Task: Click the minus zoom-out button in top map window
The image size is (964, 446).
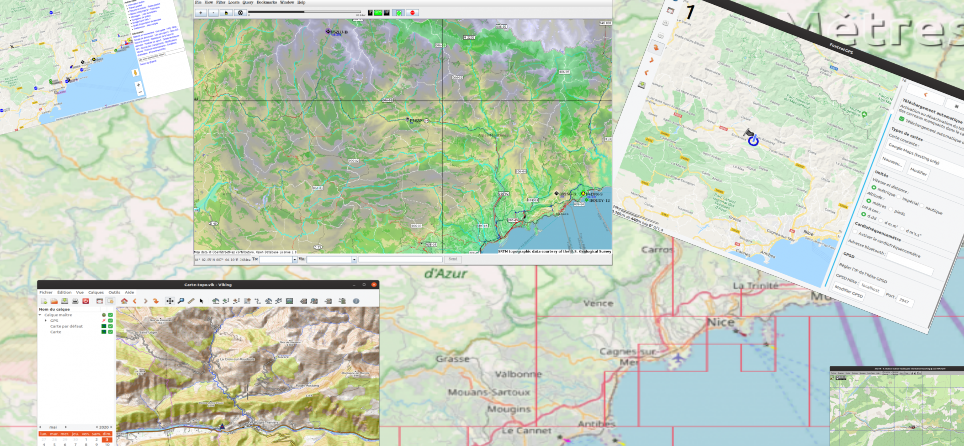Action: [x=213, y=12]
